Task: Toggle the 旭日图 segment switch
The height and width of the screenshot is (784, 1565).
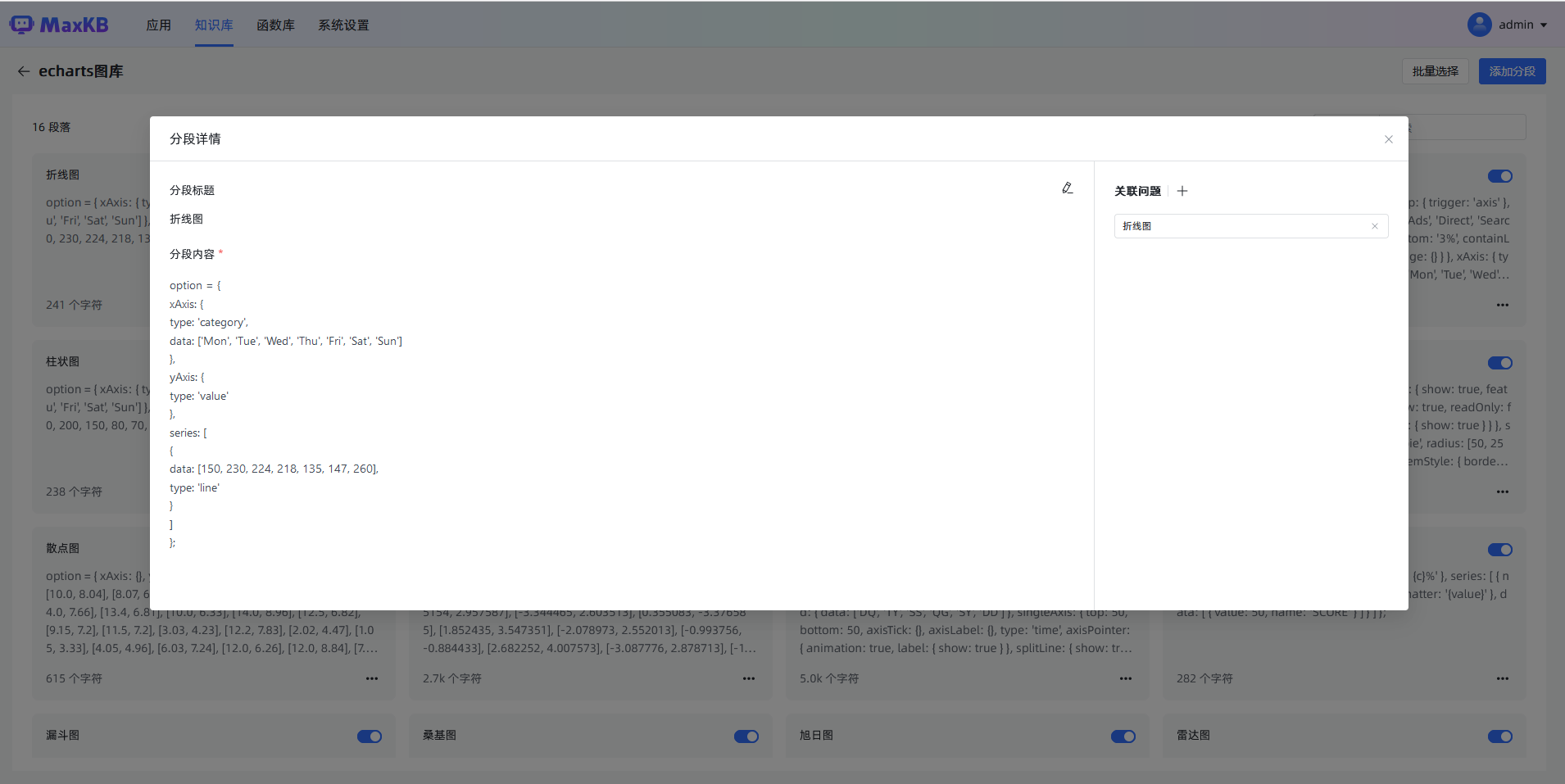Action: pos(1123,736)
